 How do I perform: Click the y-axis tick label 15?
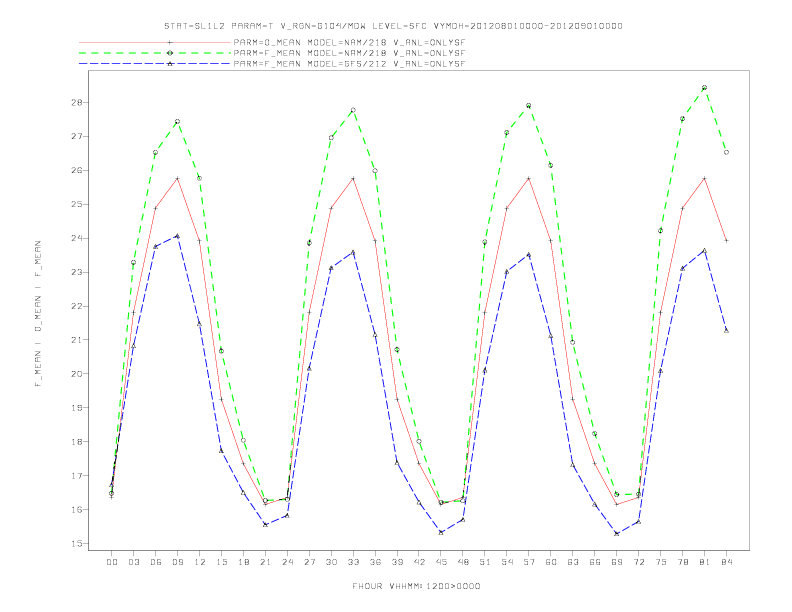[79, 543]
